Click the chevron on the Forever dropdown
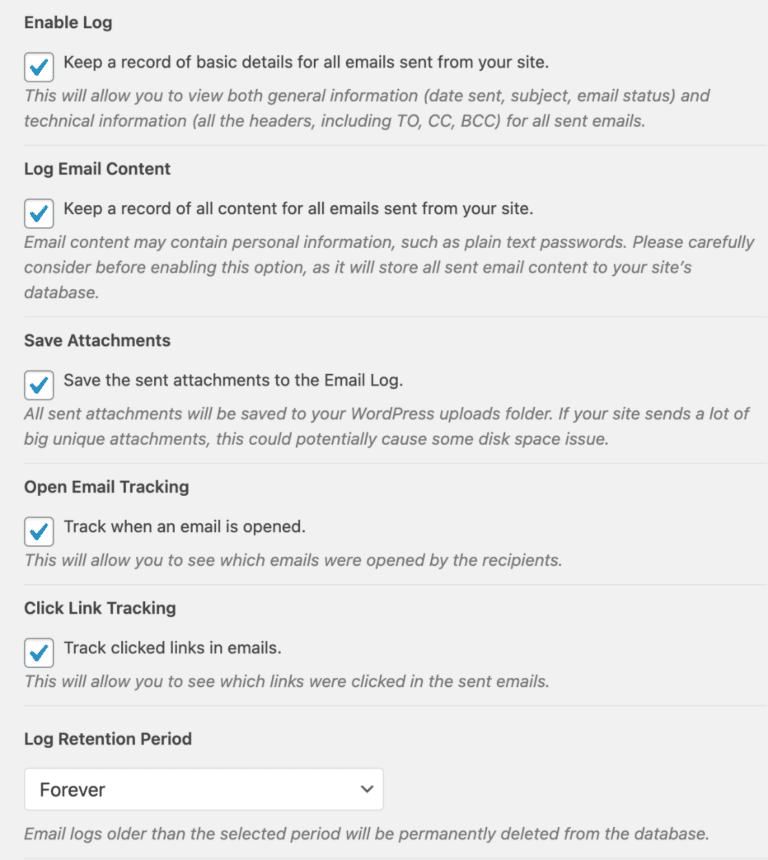 (366, 789)
